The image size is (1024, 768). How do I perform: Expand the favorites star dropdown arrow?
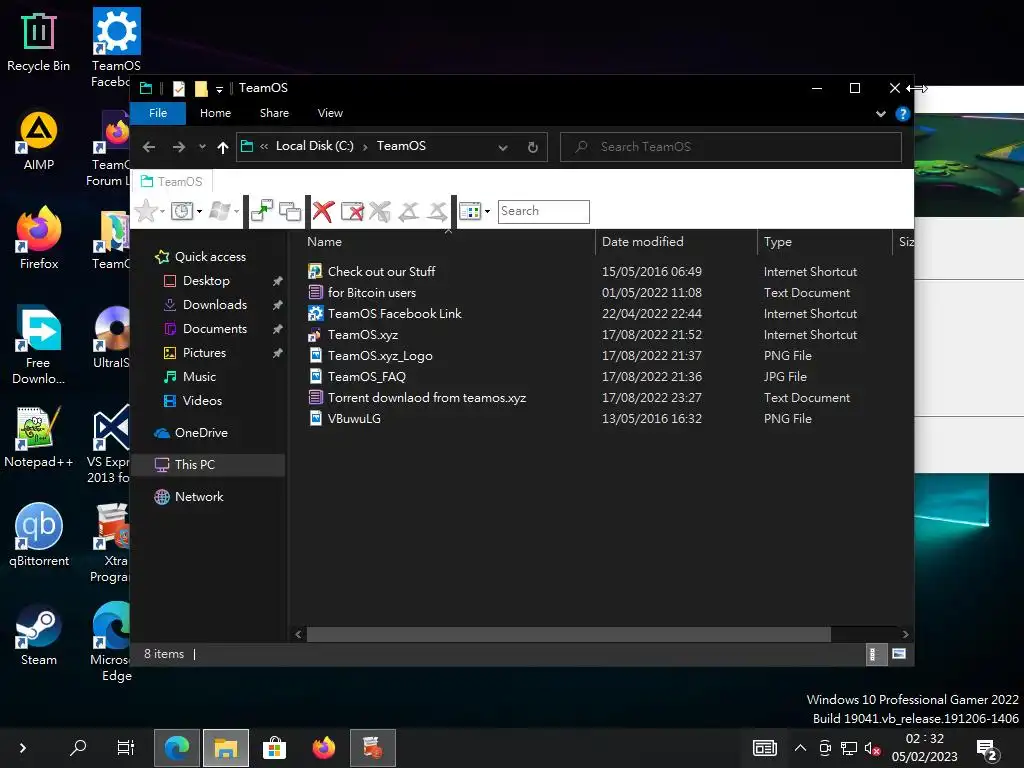click(x=162, y=211)
